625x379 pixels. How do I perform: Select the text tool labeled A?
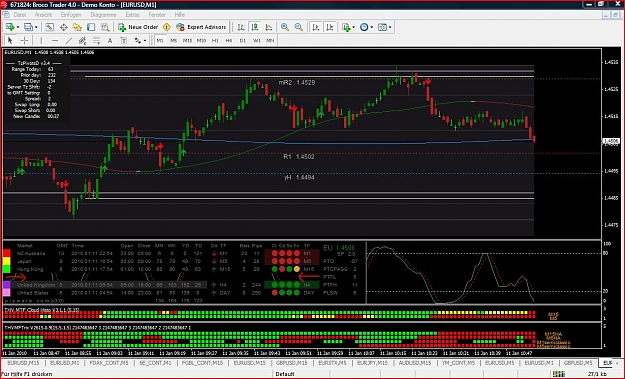click(x=110, y=40)
